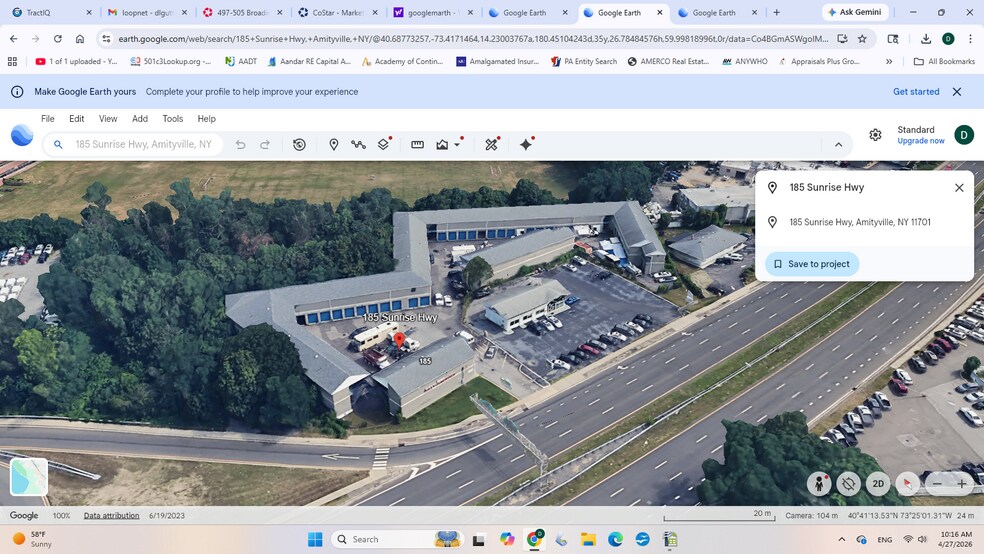Open the map style dropdown arrow
984x554 pixels.
click(x=457, y=144)
